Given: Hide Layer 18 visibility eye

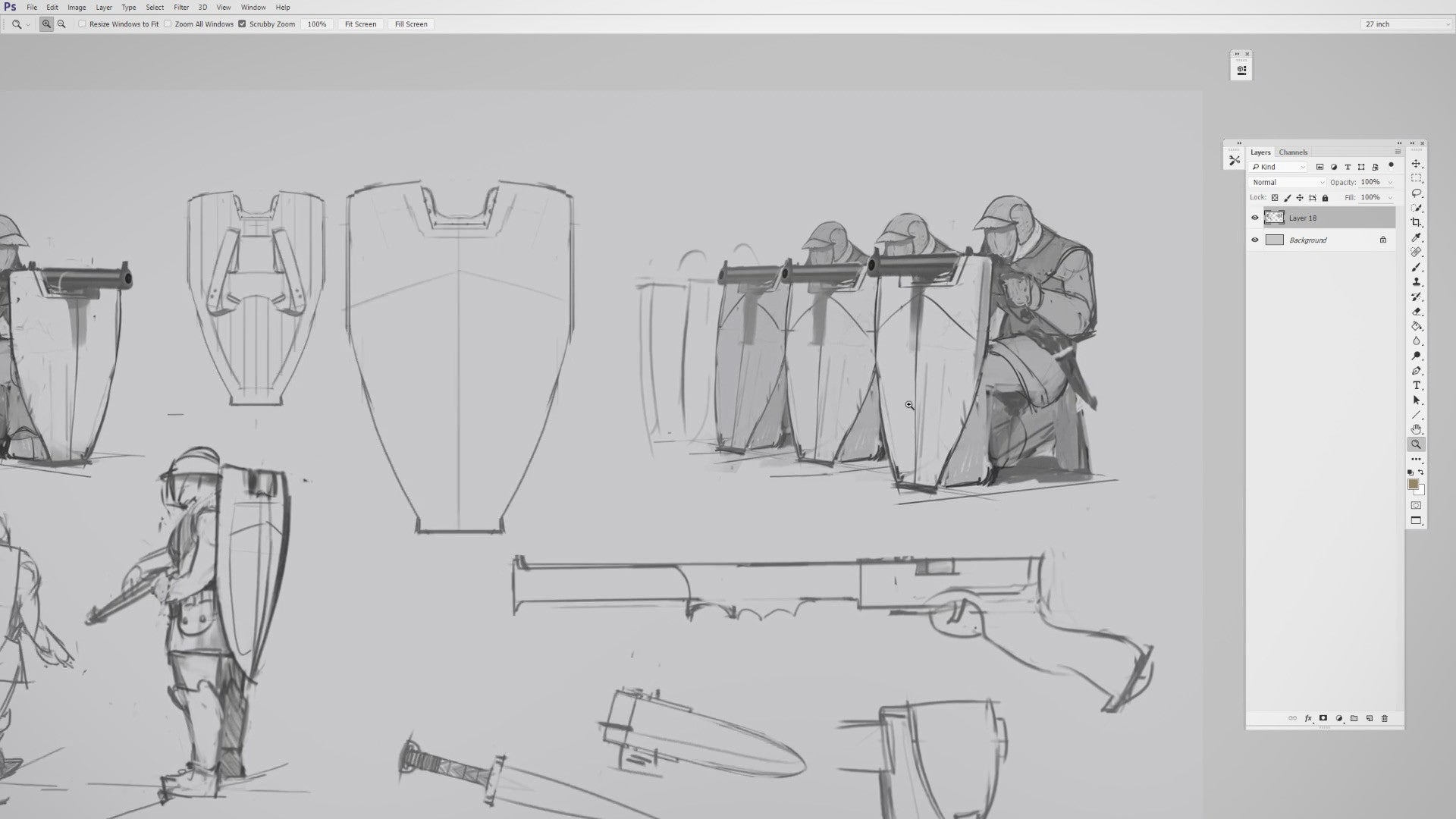Looking at the screenshot, I should click(1254, 218).
